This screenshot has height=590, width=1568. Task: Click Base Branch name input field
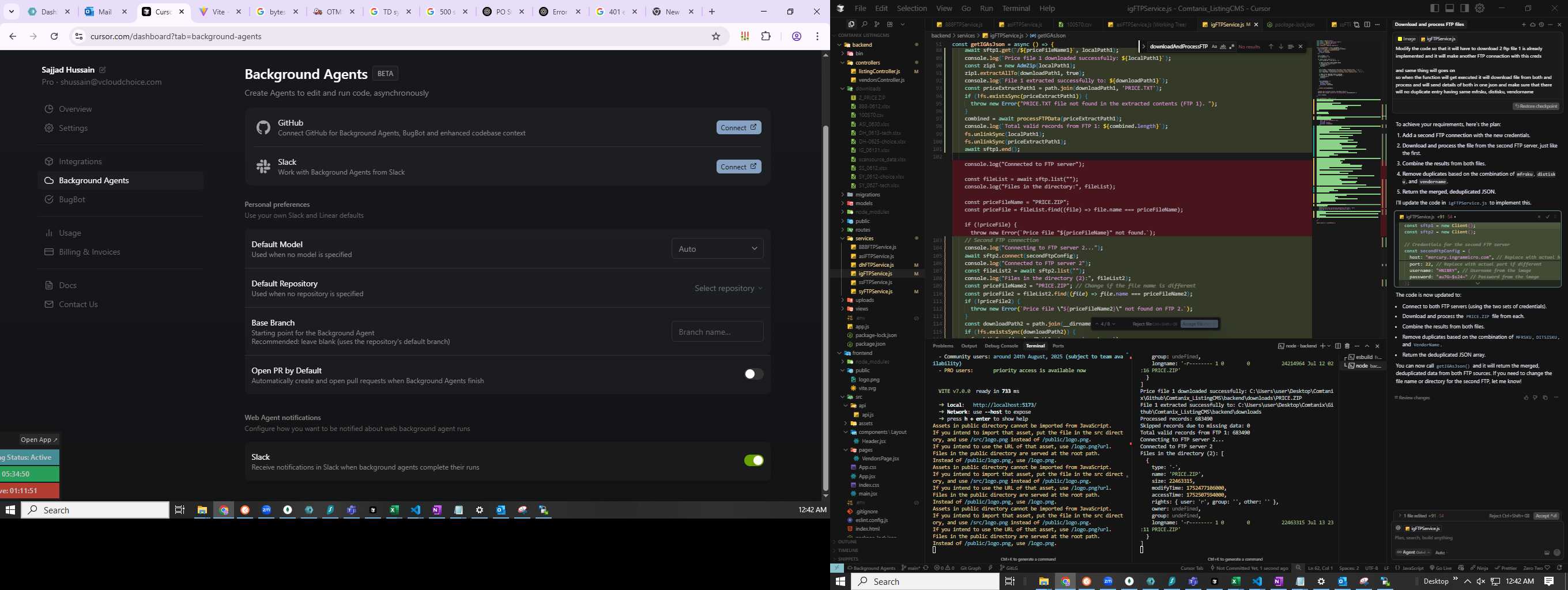click(x=717, y=331)
